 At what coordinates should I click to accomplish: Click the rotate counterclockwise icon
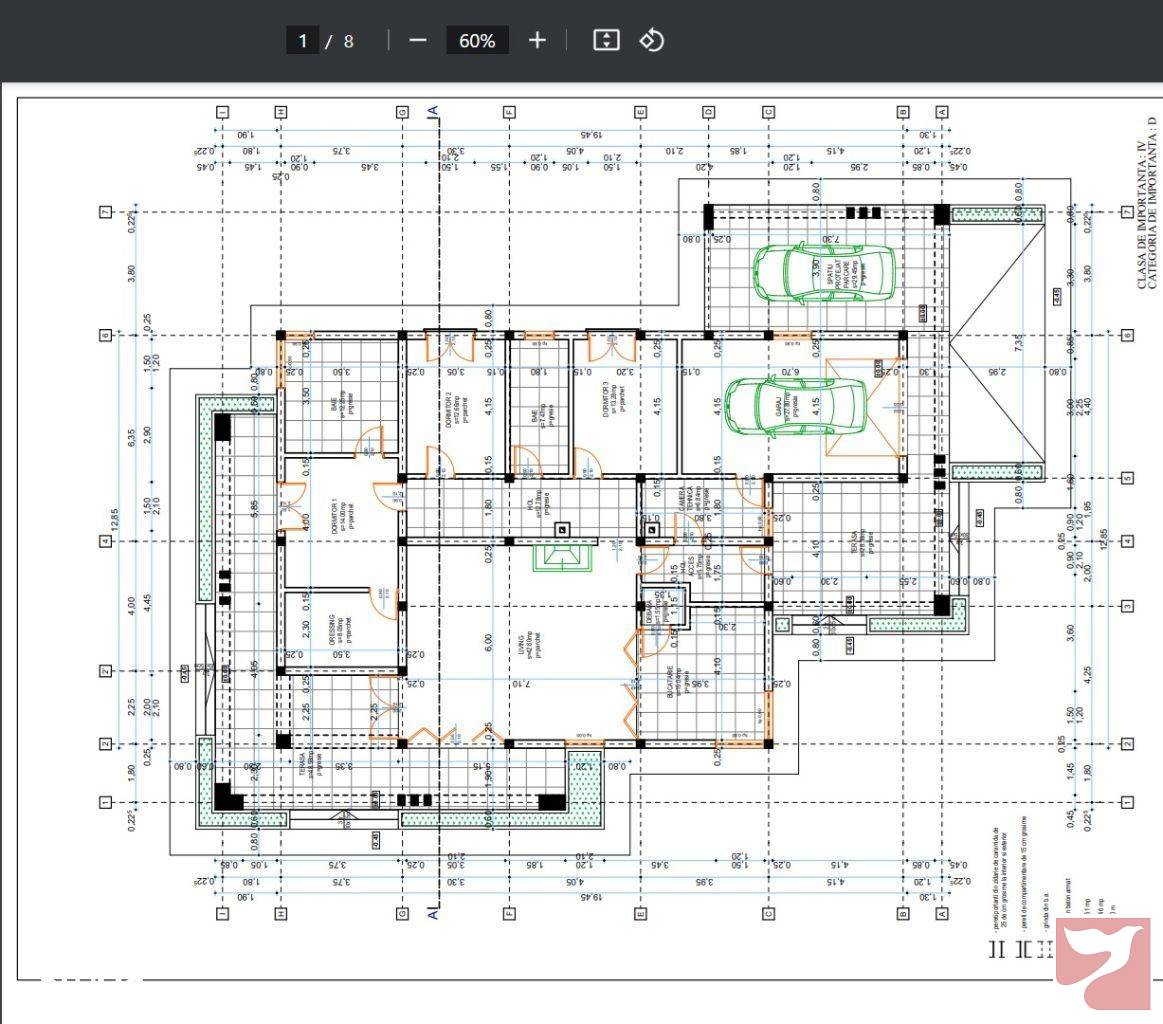[x=651, y=40]
